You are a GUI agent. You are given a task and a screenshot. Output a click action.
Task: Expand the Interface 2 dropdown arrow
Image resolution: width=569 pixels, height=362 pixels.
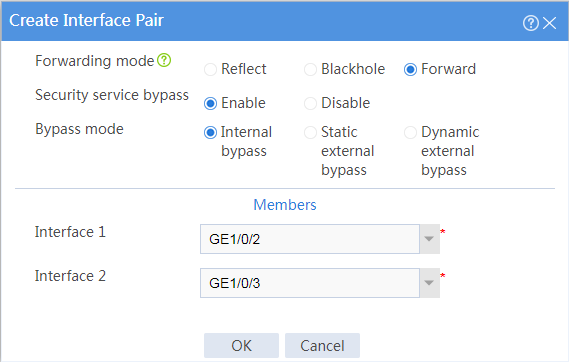429,283
